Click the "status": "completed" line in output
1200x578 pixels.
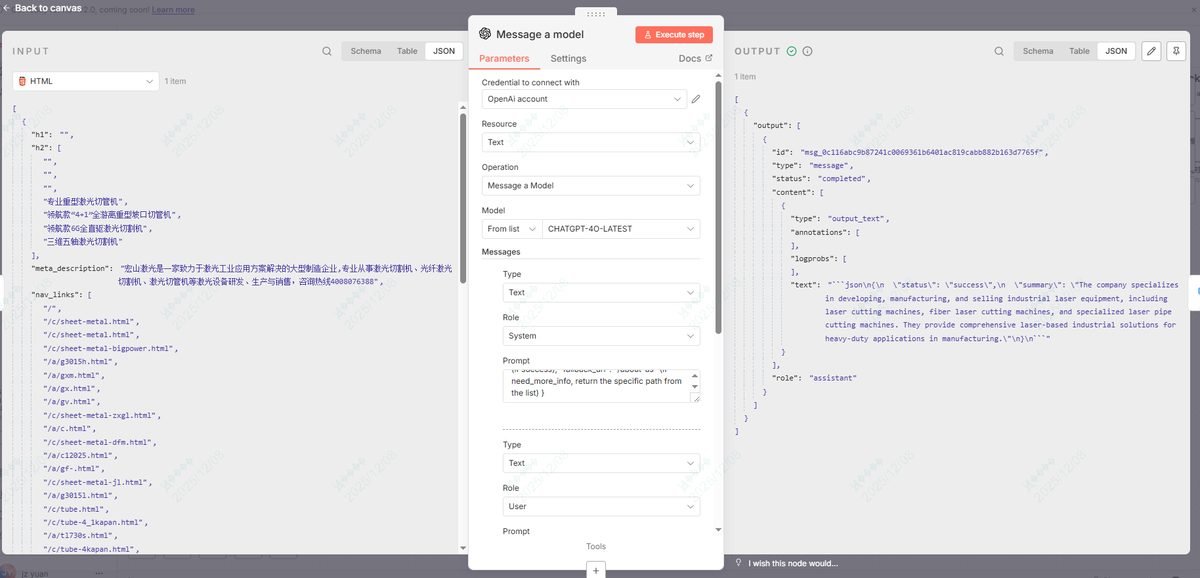pos(821,178)
